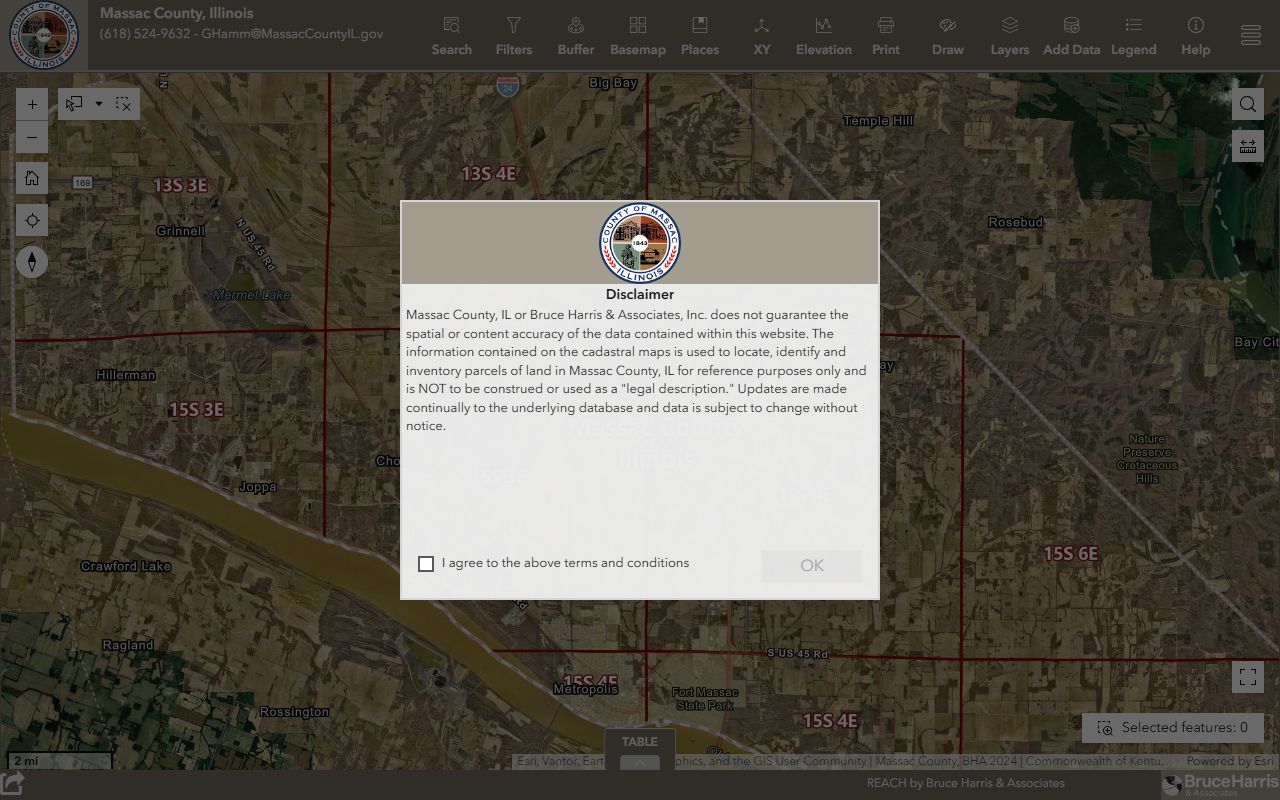Click the Temple Hill map label
1280x800 pixels.
[878, 121]
